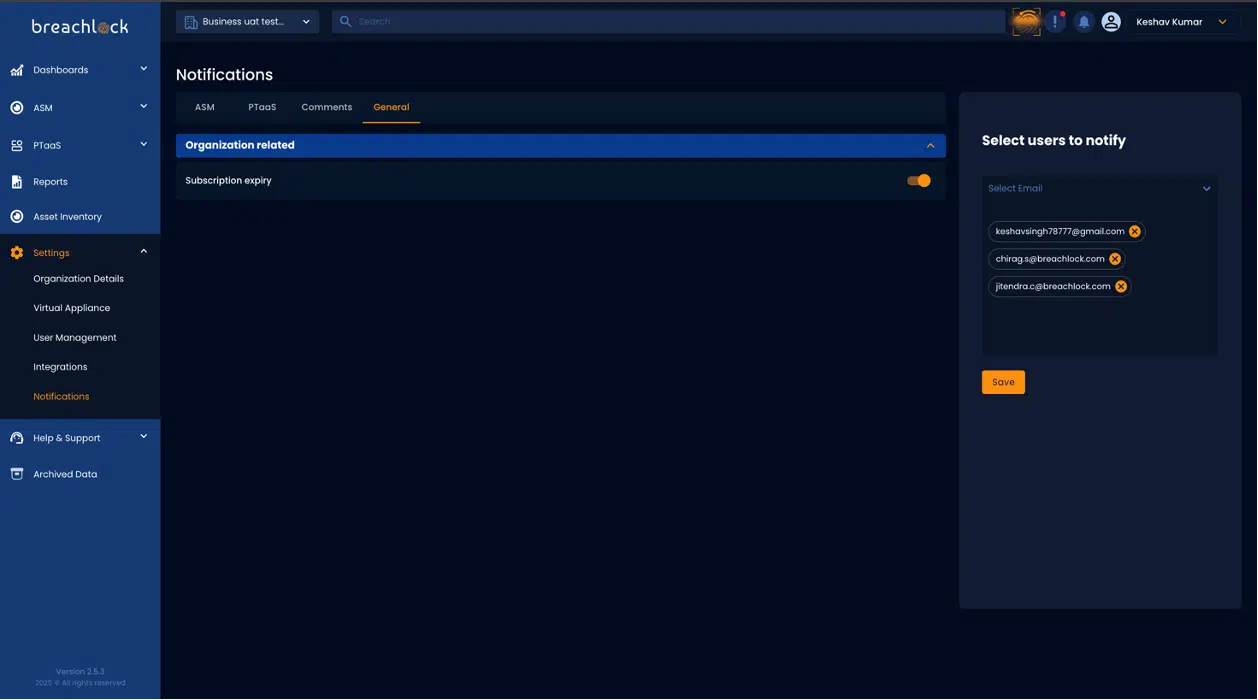Click the ASM sidebar icon
Viewport: 1258px width, 700px height.
[x=17, y=108]
